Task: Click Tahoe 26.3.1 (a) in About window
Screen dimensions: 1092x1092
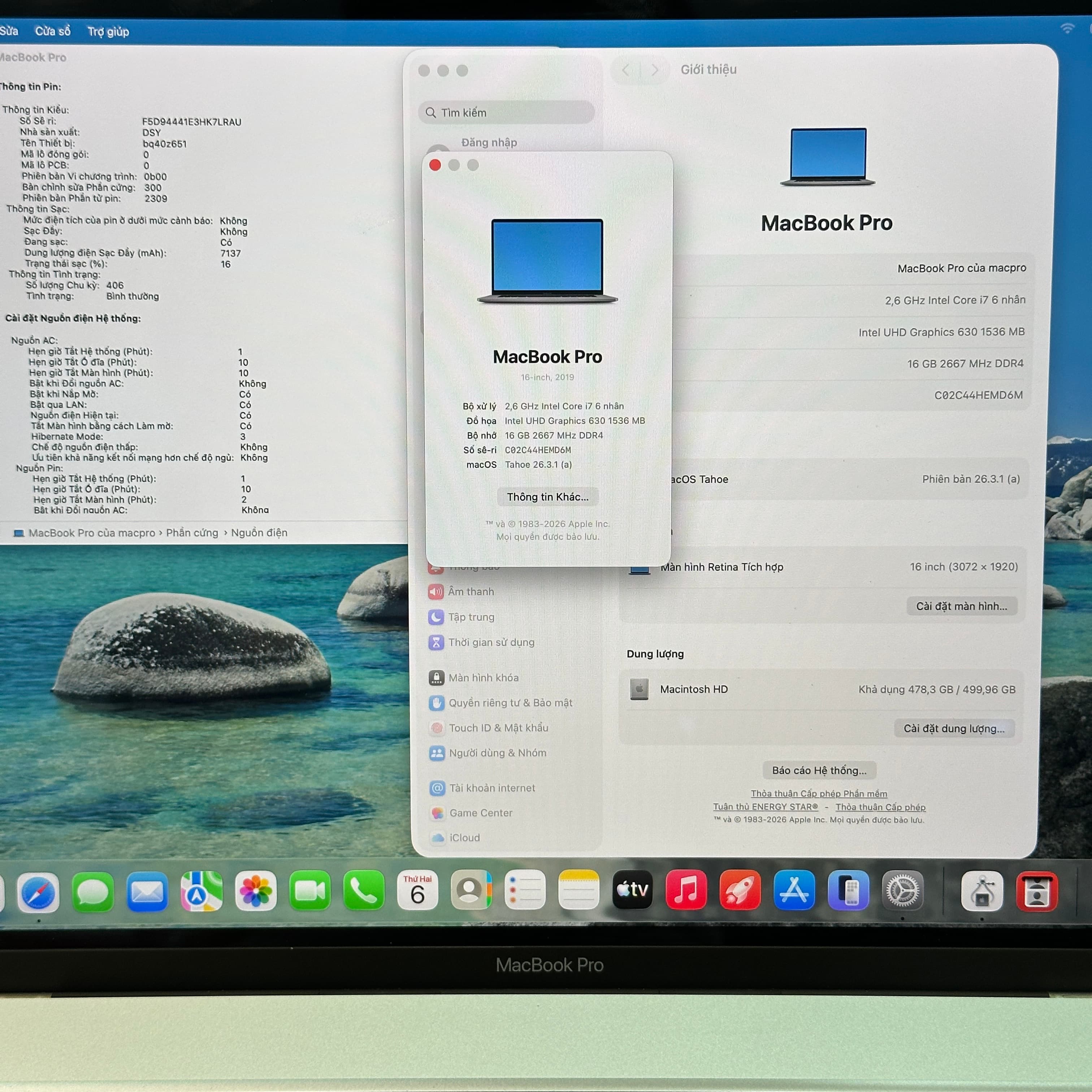Action: tap(538, 465)
